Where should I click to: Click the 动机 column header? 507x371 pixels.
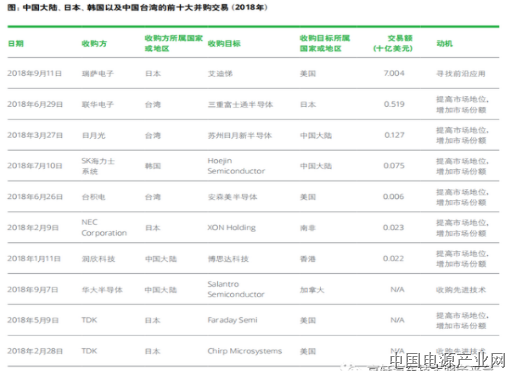444,43
